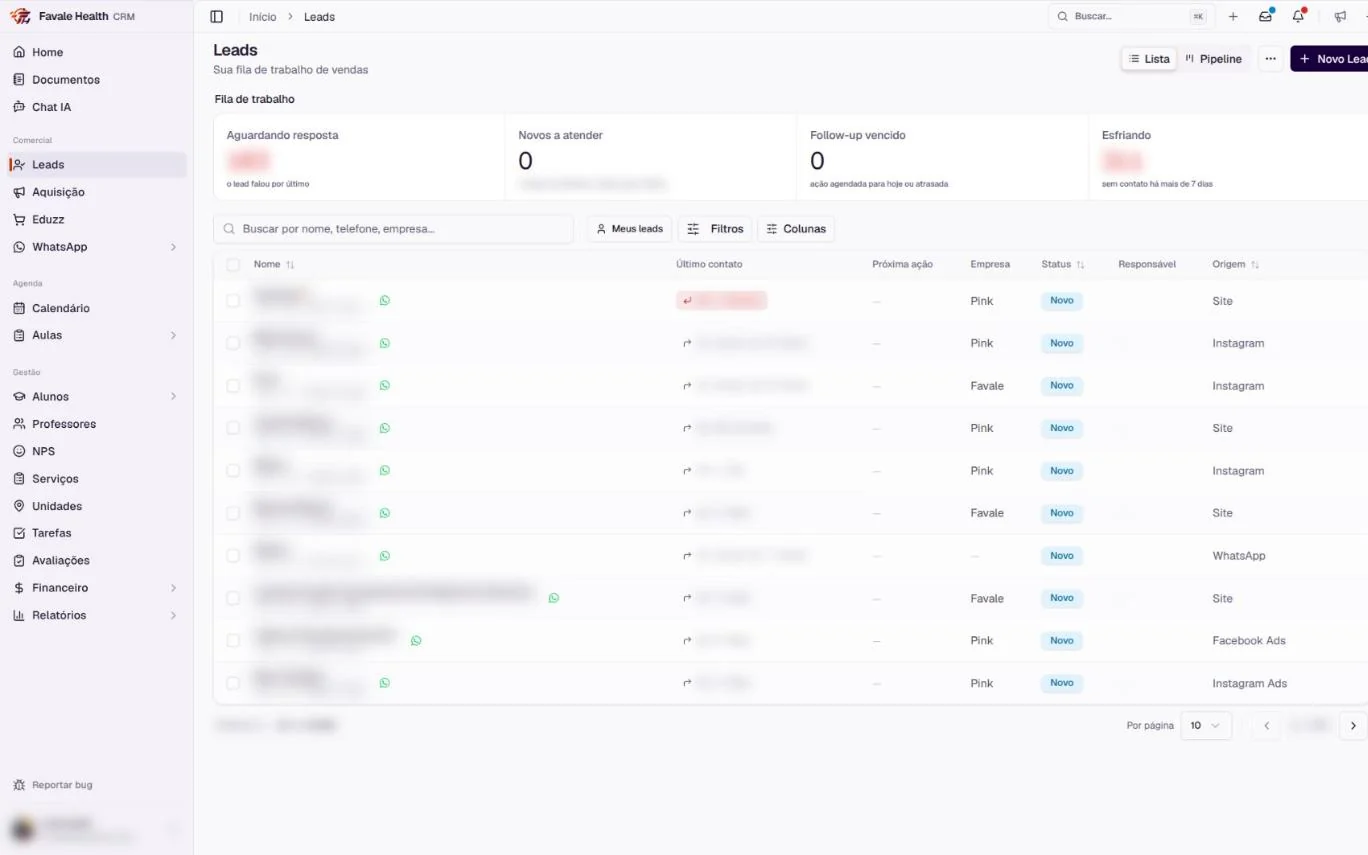Open the inbox tray icon

coord(1265,17)
